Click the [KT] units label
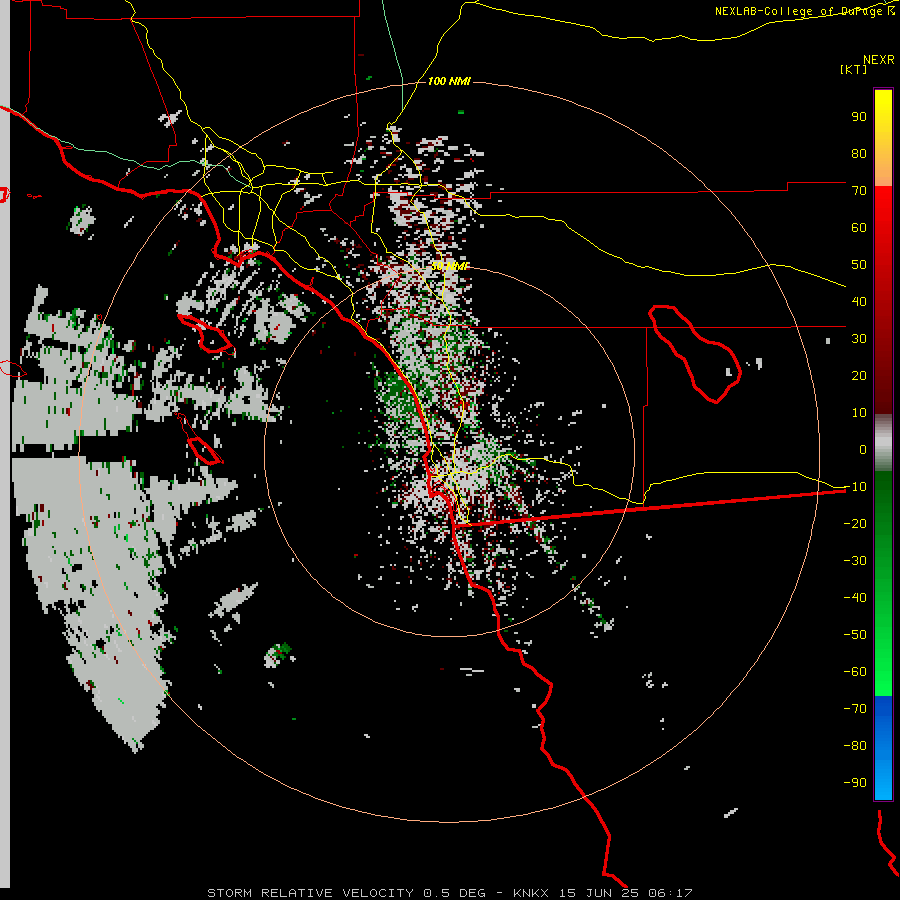 pyautogui.click(x=853, y=69)
